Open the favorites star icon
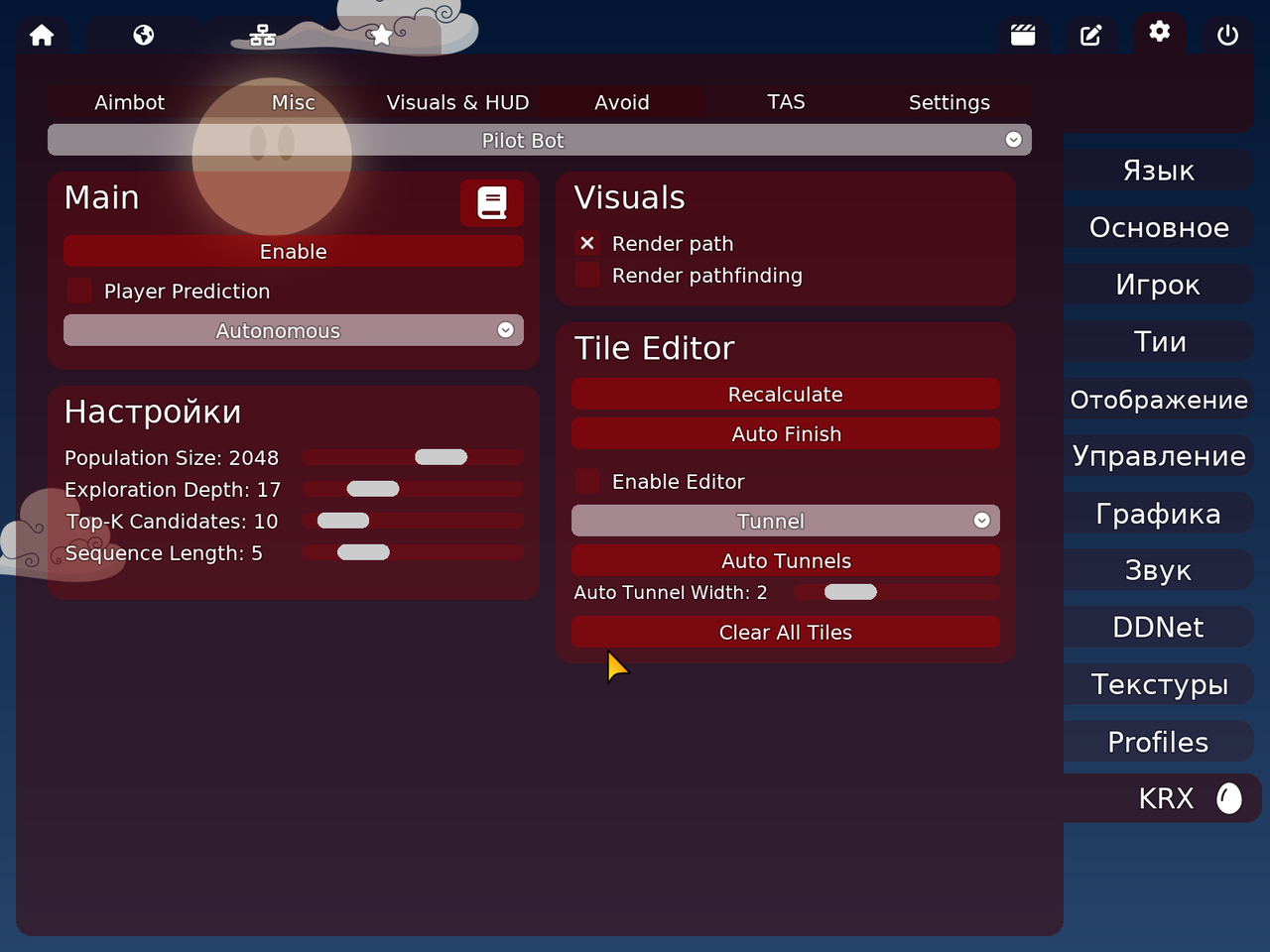The width and height of the screenshot is (1270, 952). click(x=380, y=36)
